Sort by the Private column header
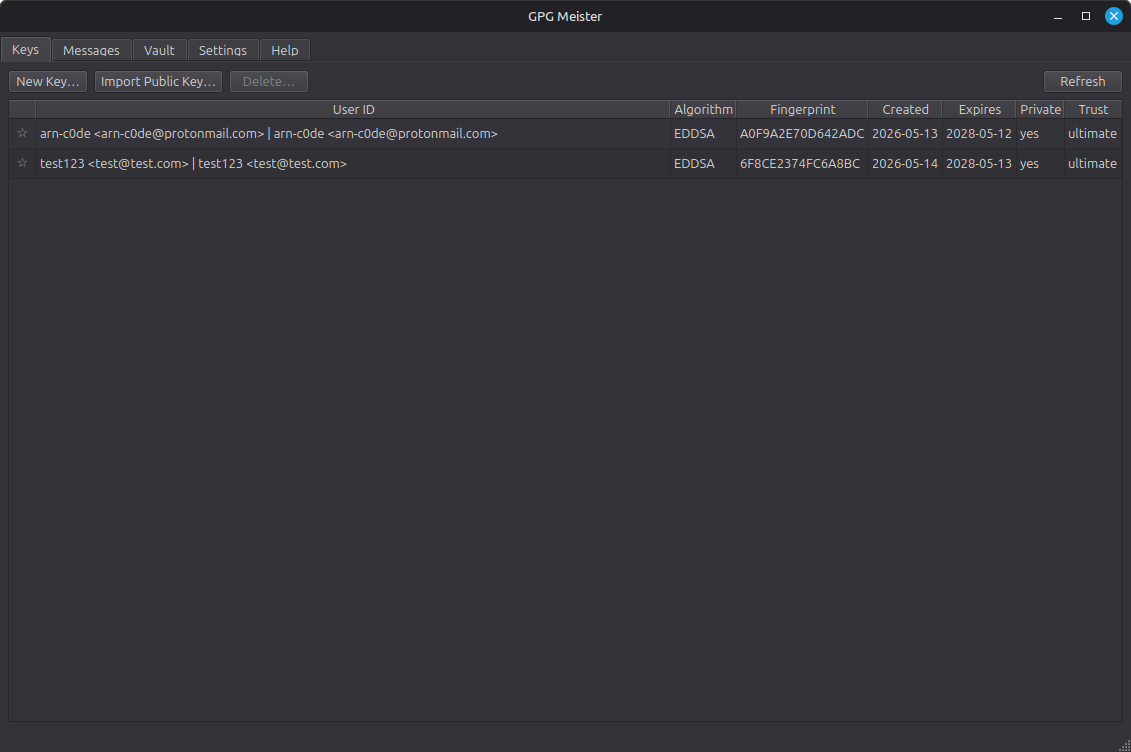 click(1040, 110)
